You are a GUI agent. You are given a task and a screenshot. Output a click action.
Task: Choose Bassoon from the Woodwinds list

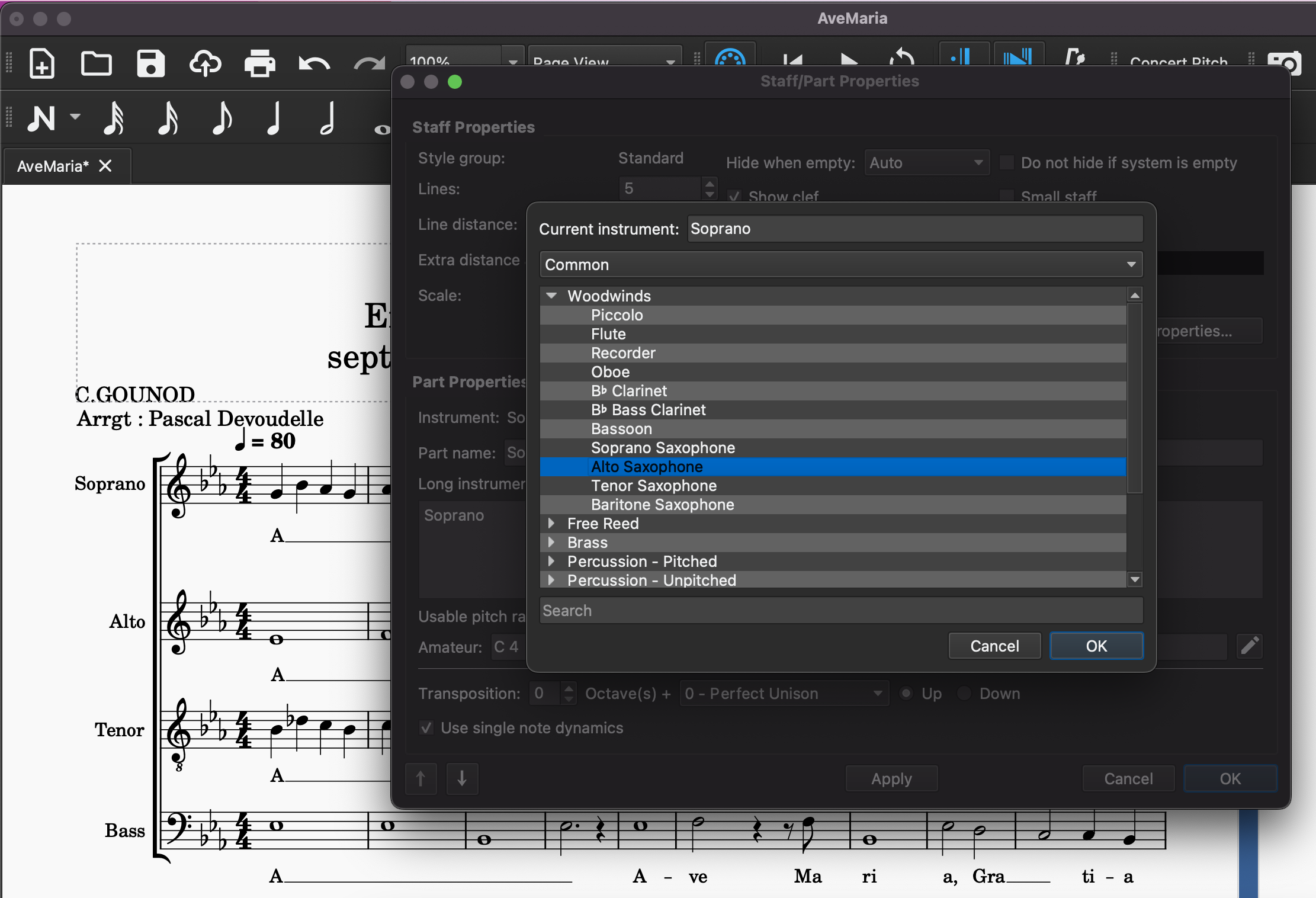pyautogui.click(x=621, y=429)
